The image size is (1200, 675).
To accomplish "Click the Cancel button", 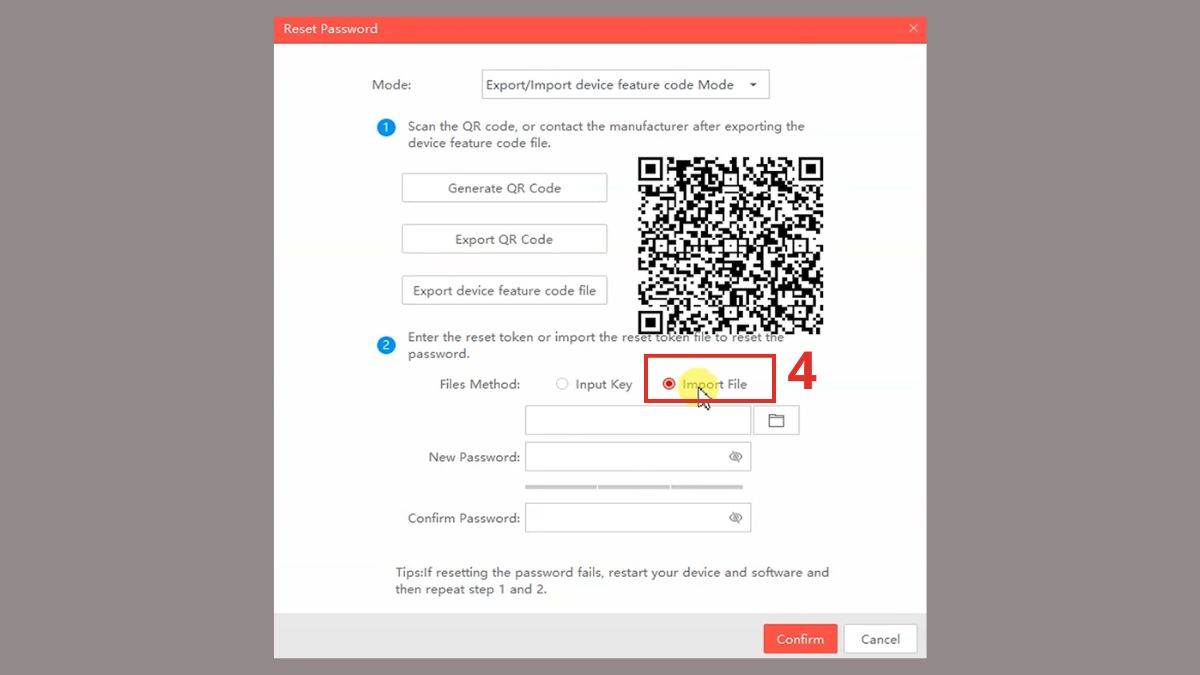I will pyautogui.click(x=880, y=639).
